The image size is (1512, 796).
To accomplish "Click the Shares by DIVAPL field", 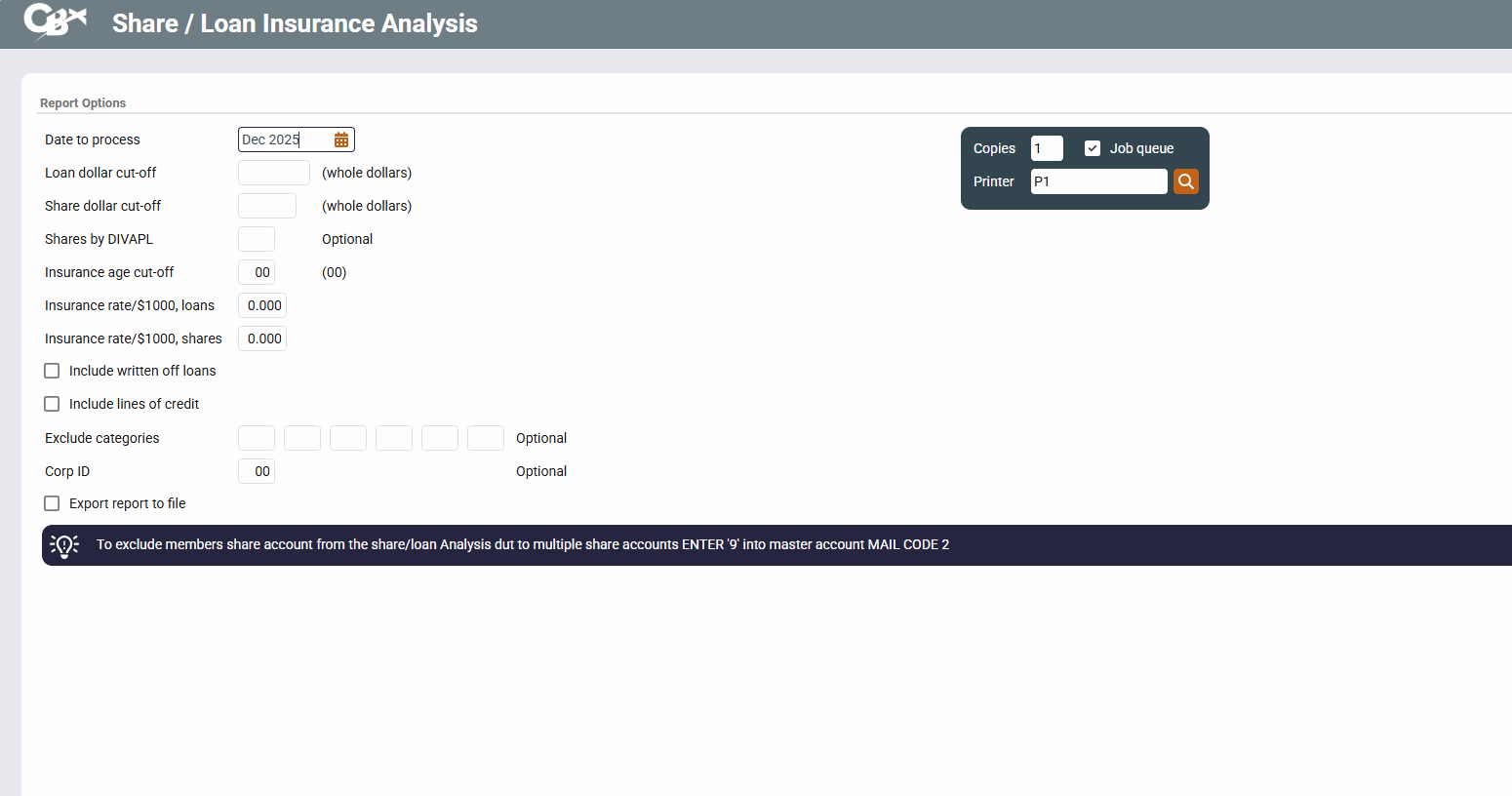I will (x=256, y=239).
